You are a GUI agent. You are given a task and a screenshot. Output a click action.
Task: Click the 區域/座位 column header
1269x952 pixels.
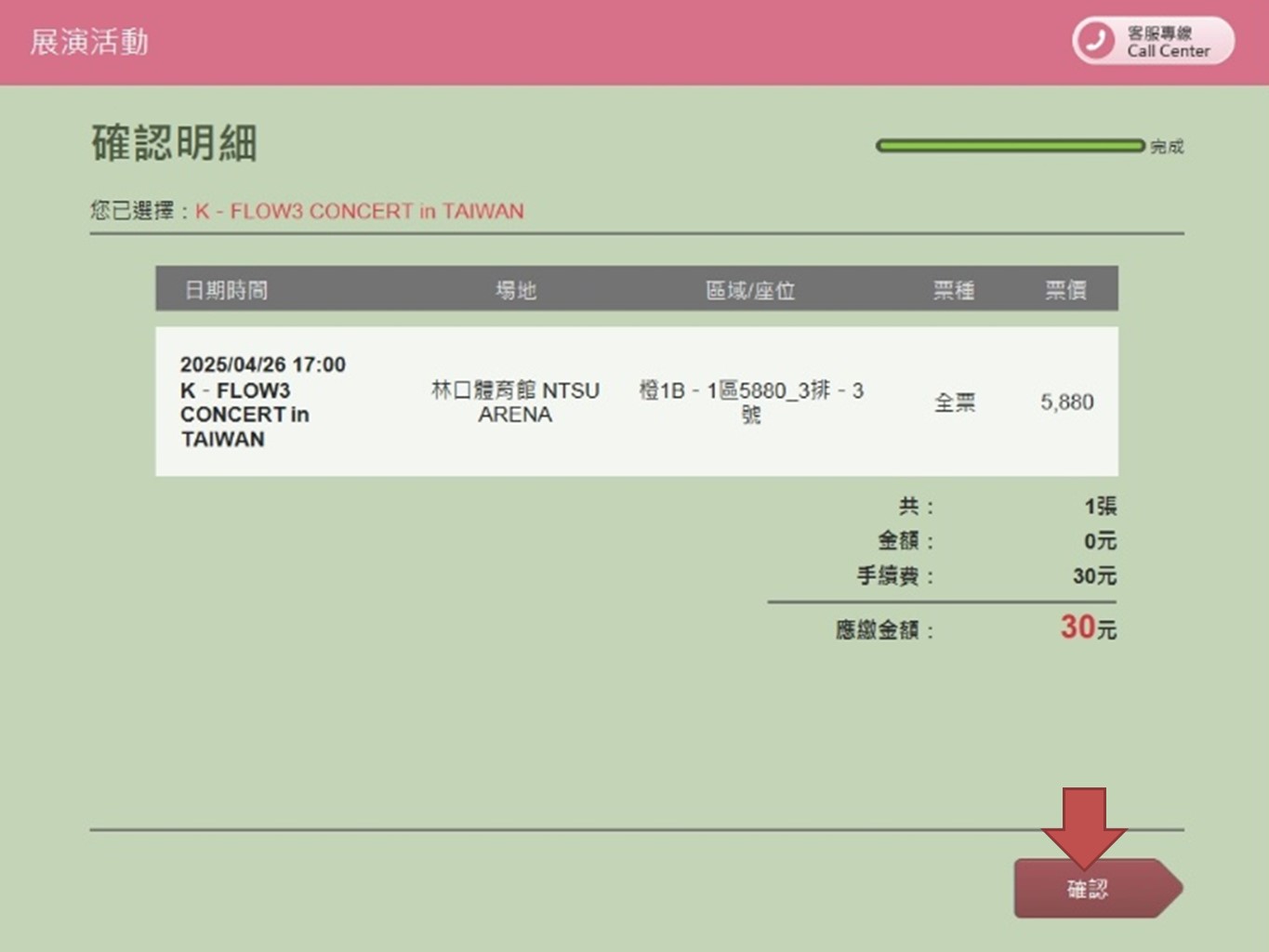point(750,290)
